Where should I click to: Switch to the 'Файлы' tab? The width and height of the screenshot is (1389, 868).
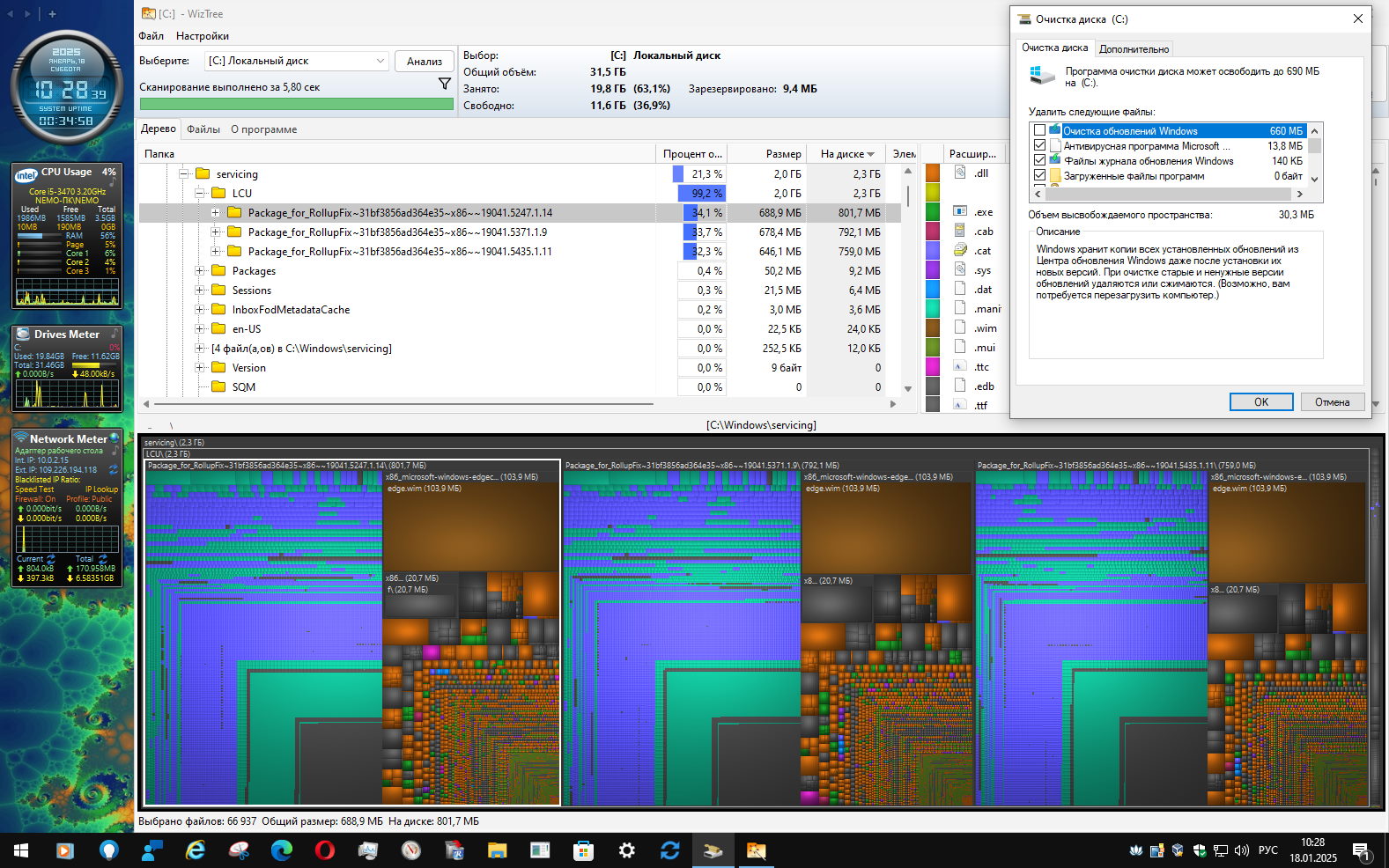(x=203, y=129)
